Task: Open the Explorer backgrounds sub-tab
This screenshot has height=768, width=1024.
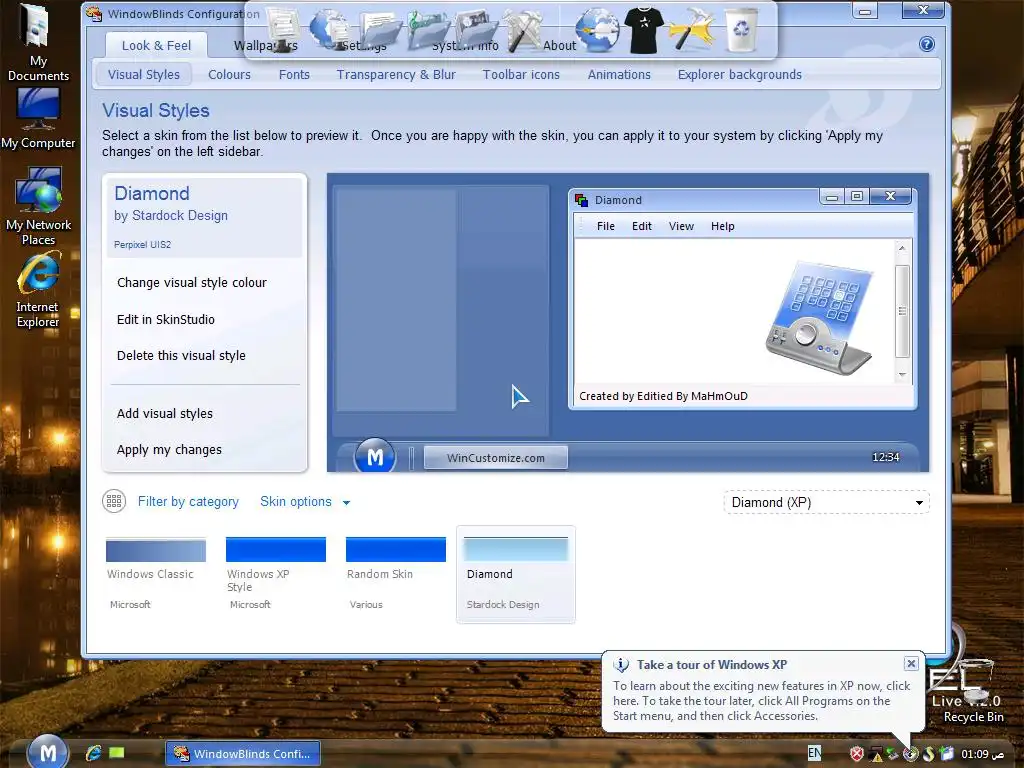Action: pos(739,74)
